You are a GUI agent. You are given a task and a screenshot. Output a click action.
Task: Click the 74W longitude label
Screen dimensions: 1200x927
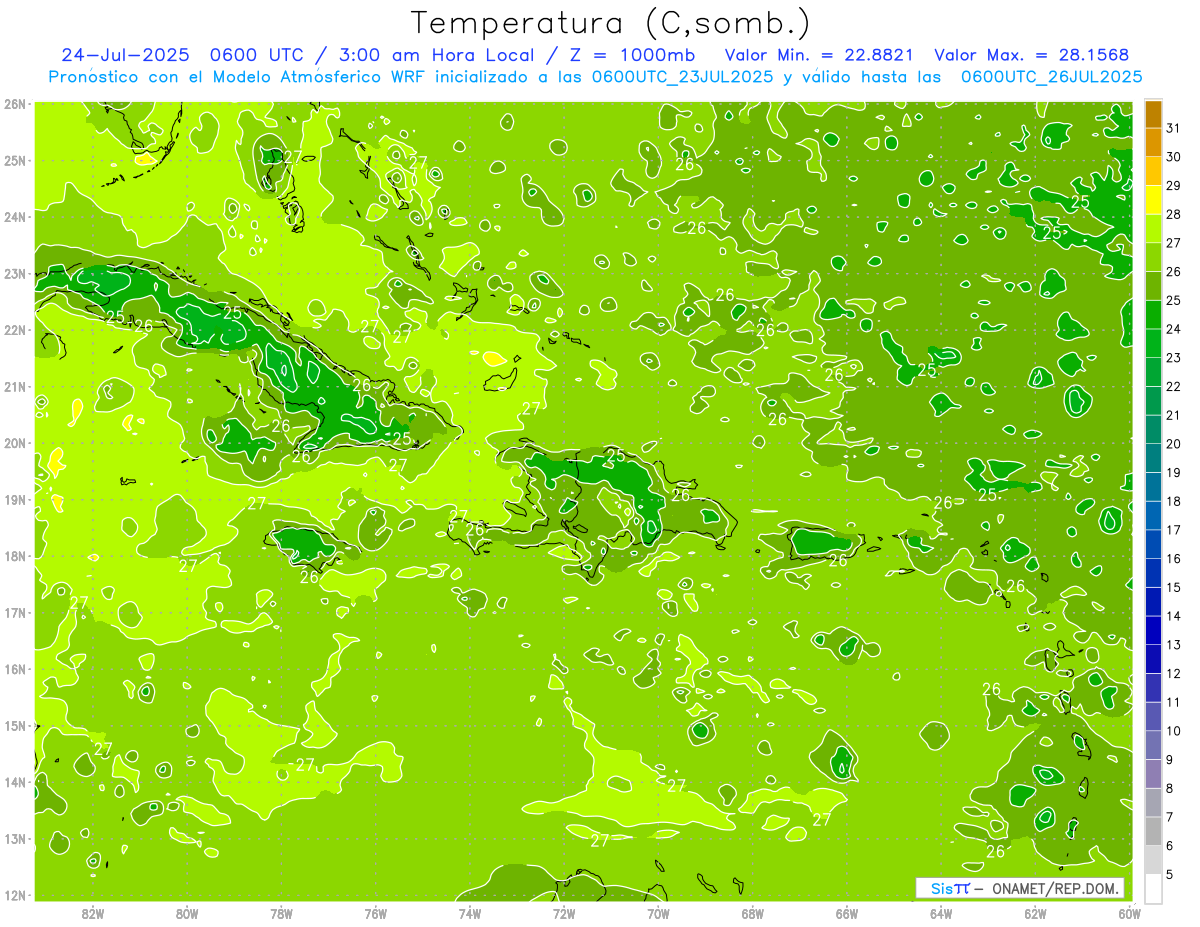(470, 913)
